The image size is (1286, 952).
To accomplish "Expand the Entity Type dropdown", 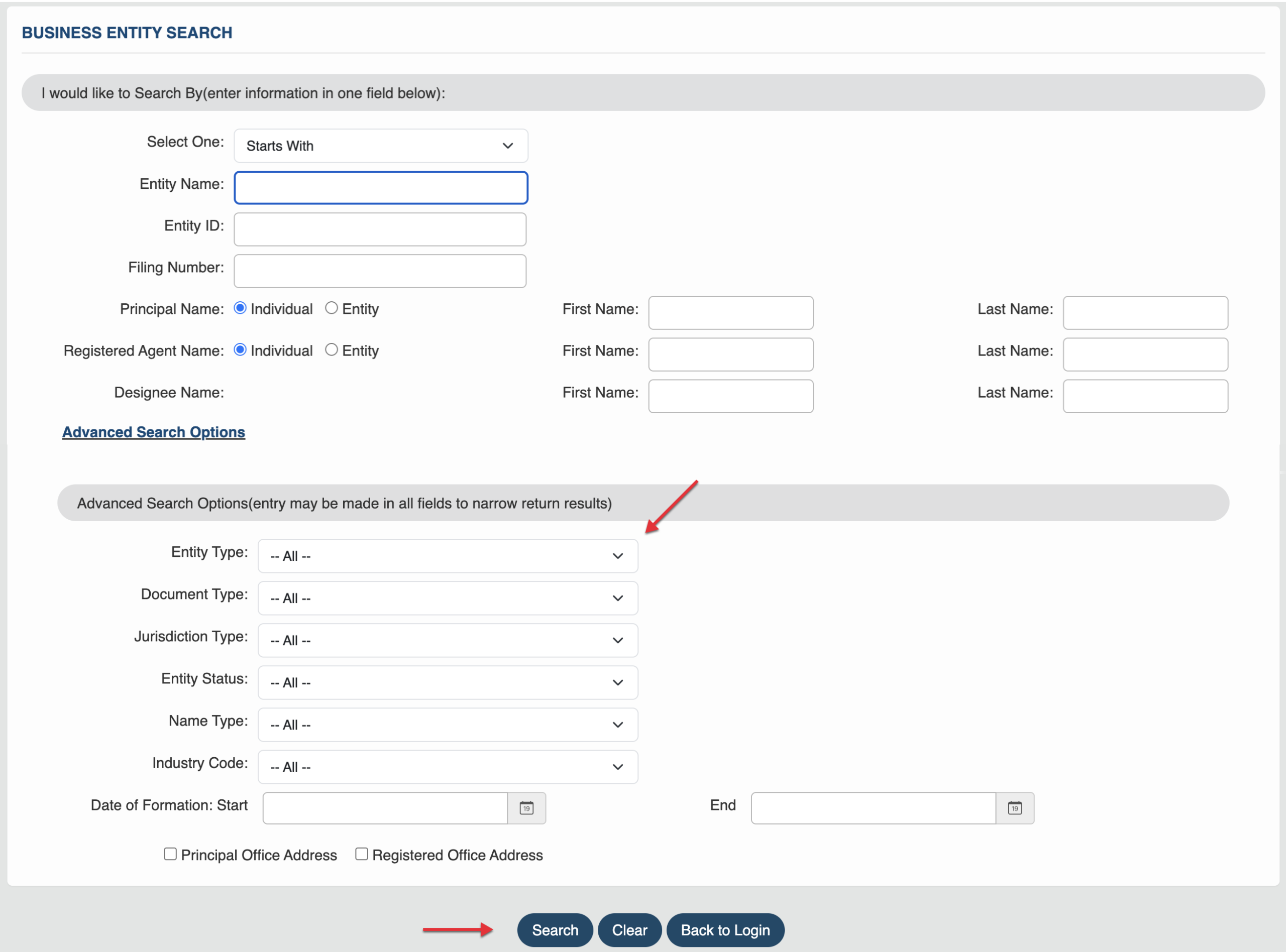I will [x=447, y=556].
